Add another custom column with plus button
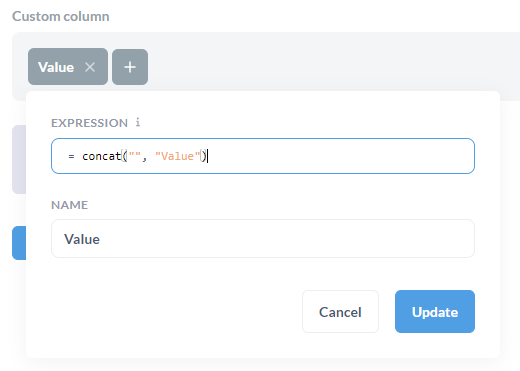520x371 pixels. (130, 67)
